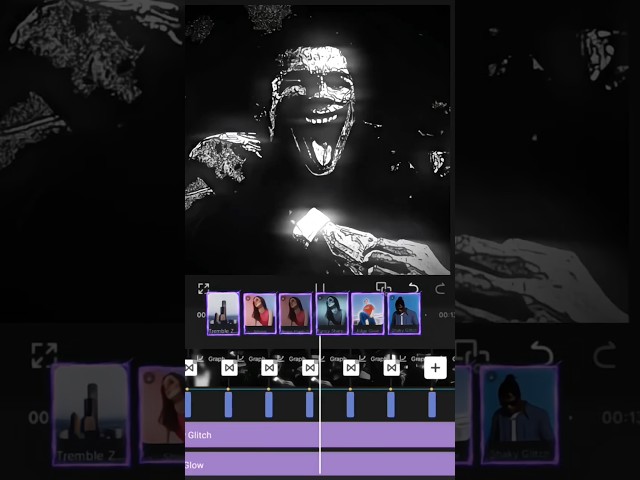
Task: Click the blue beat marker just left of playhead
Action: (x=310, y=404)
